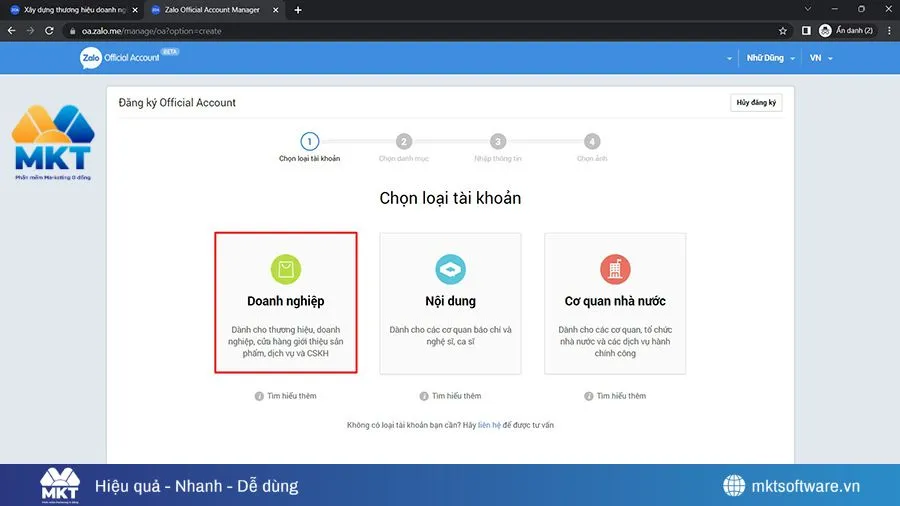Click the Đăng ký Official Account title

tap(177, 103)
